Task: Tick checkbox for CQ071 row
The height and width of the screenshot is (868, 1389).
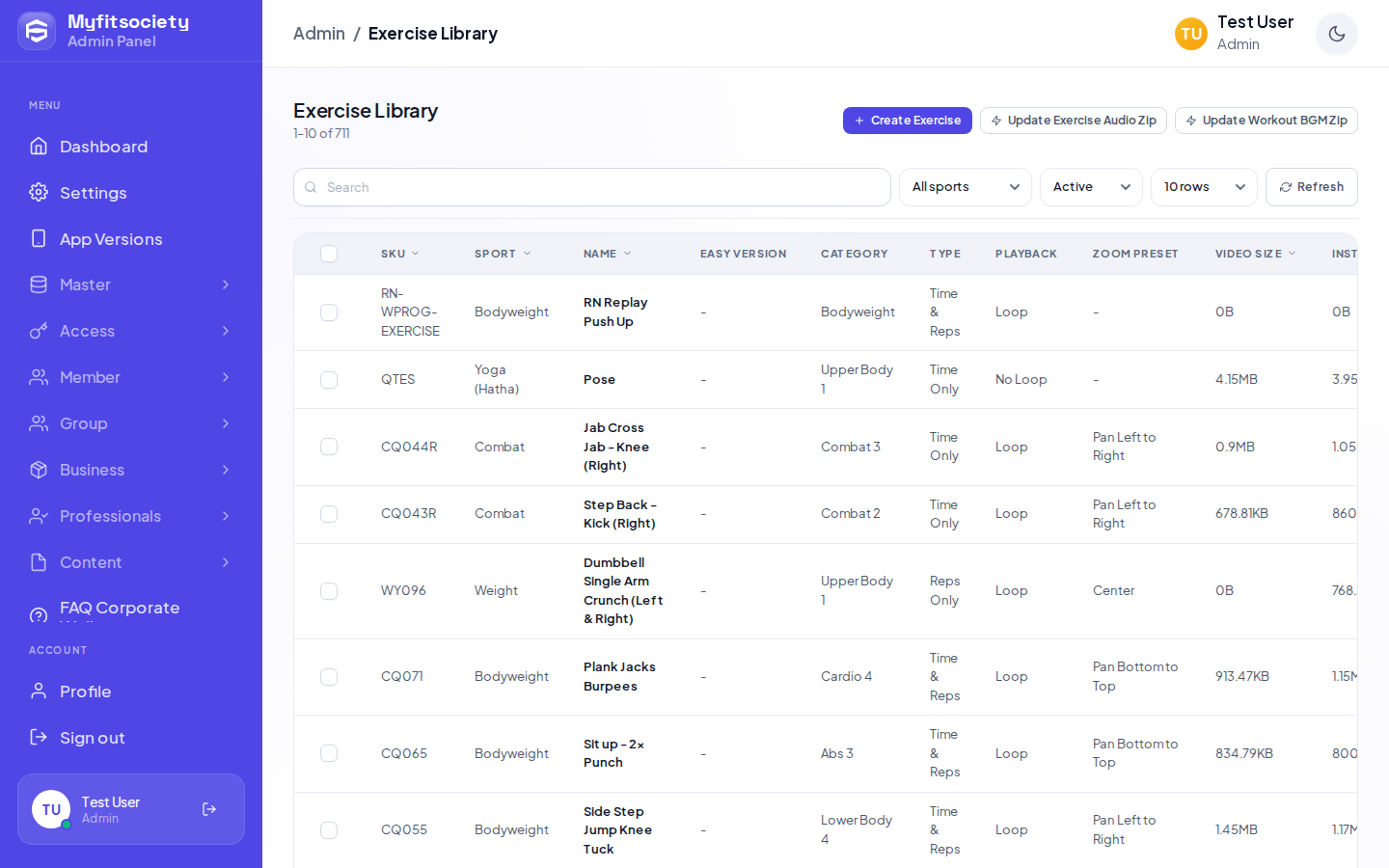Action: 329,677
